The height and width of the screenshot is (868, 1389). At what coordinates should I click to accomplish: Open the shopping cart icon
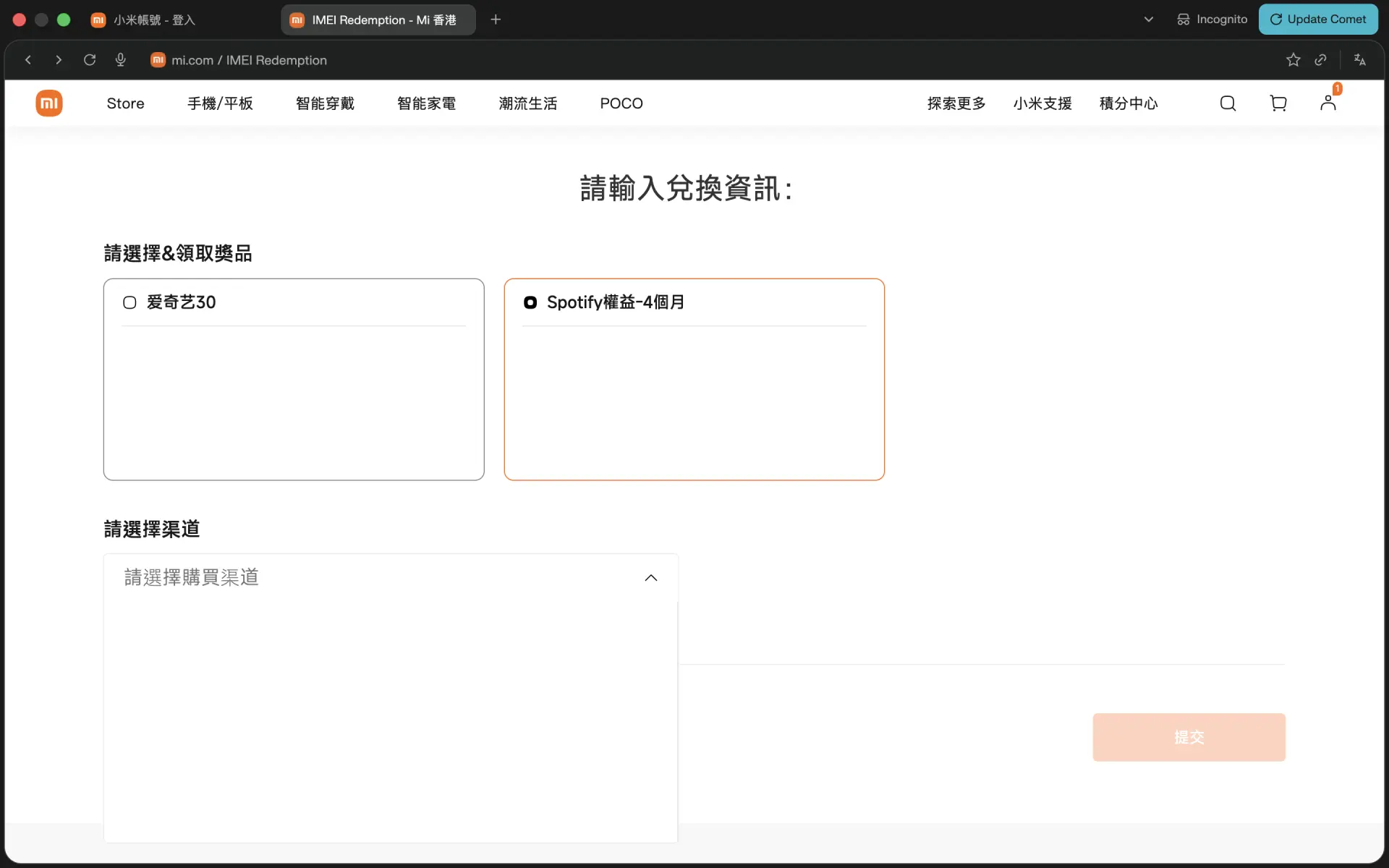click(x=1278, y=103)
